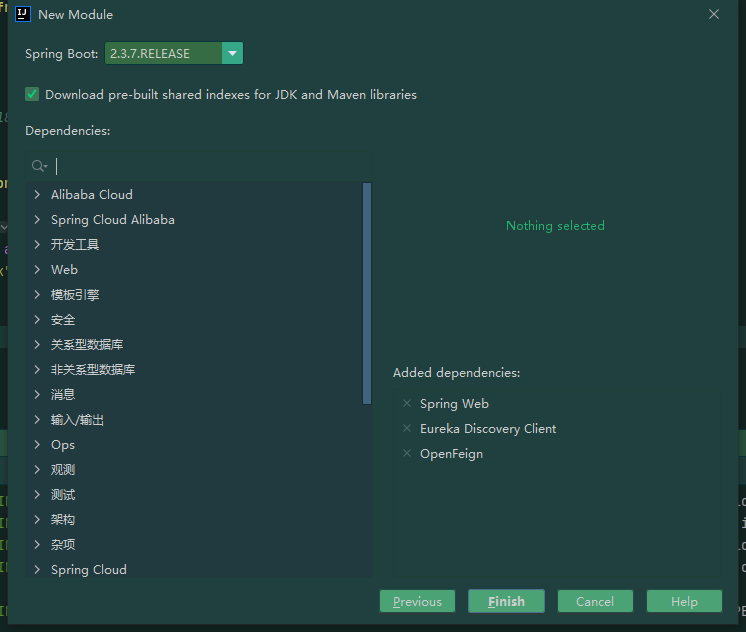Select the 开发工具 tree row
The height and width of the screenshot is (632, 746).
point(194,244)
